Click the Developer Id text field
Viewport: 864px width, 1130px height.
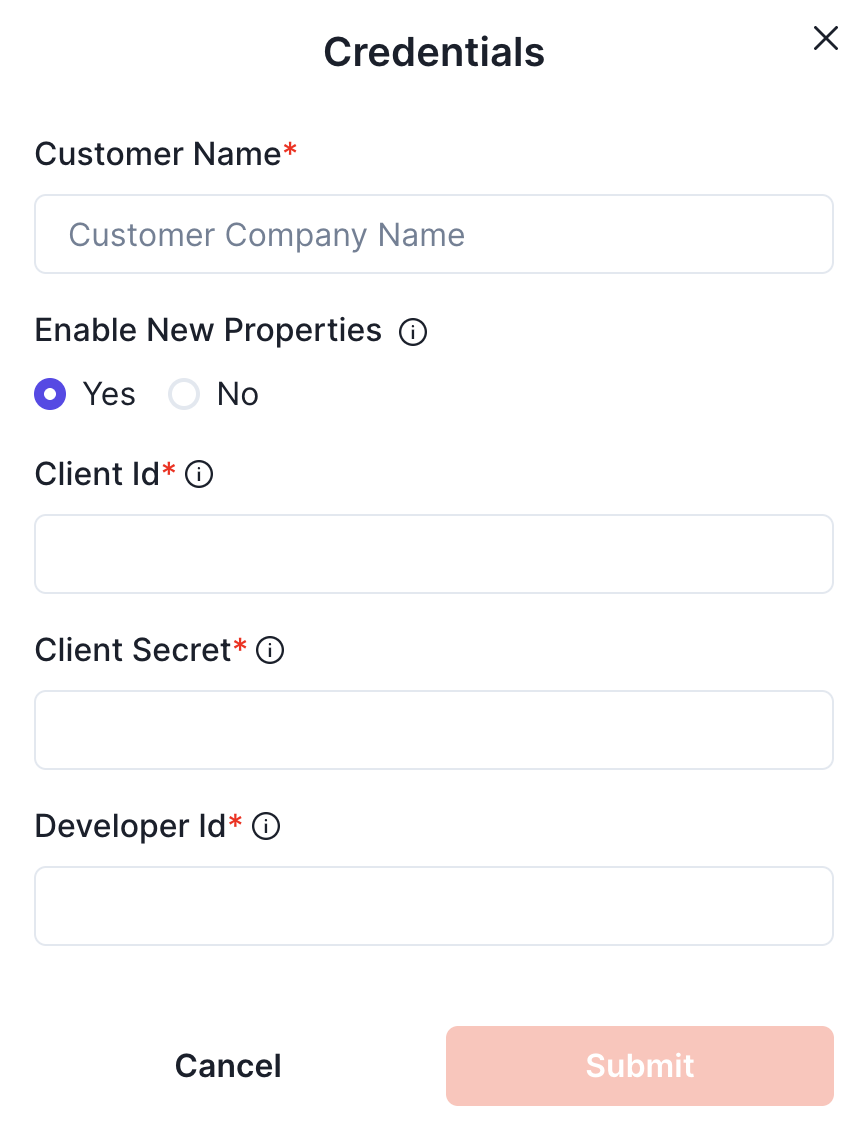434,906
